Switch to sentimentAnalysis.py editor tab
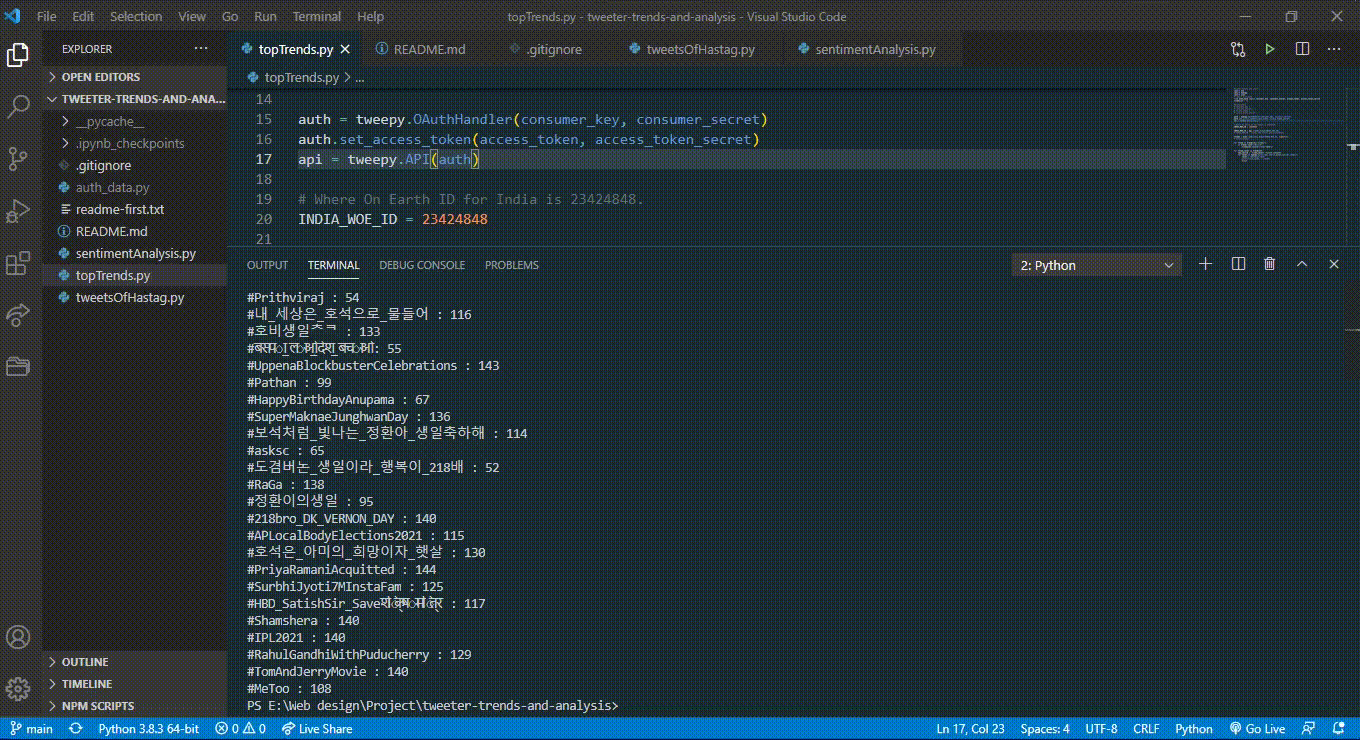Screen dimensions: 1360x740 pyautogui.click(x=875, y=49)
